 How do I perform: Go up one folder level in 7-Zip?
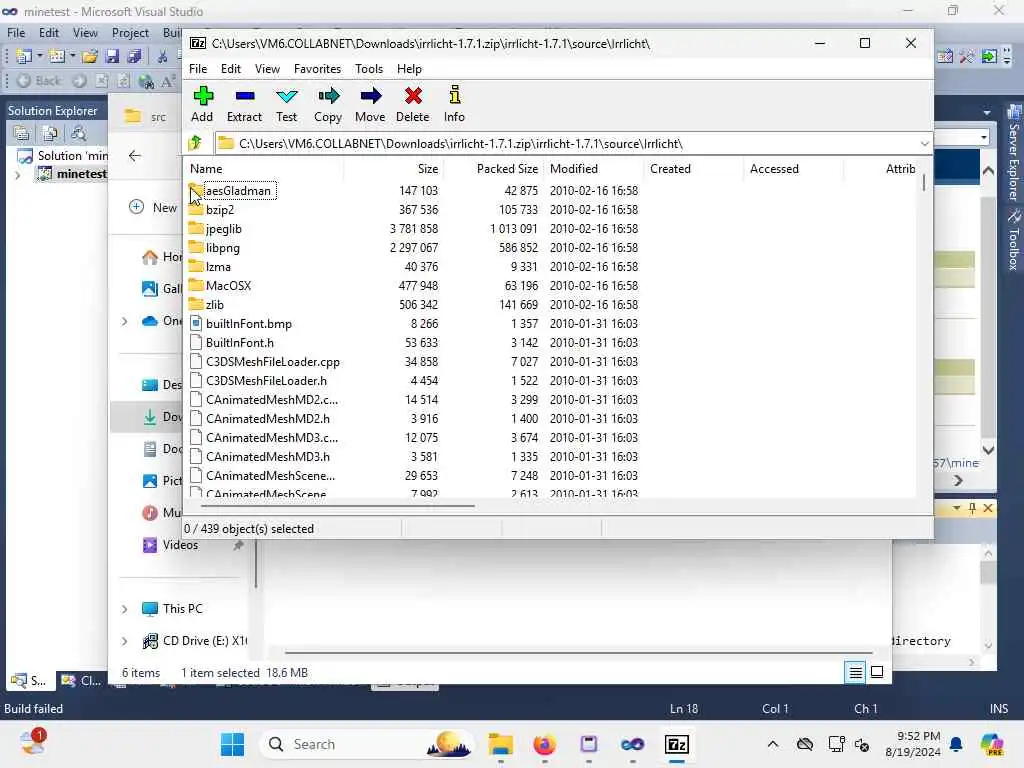click(x=195, y=142)
